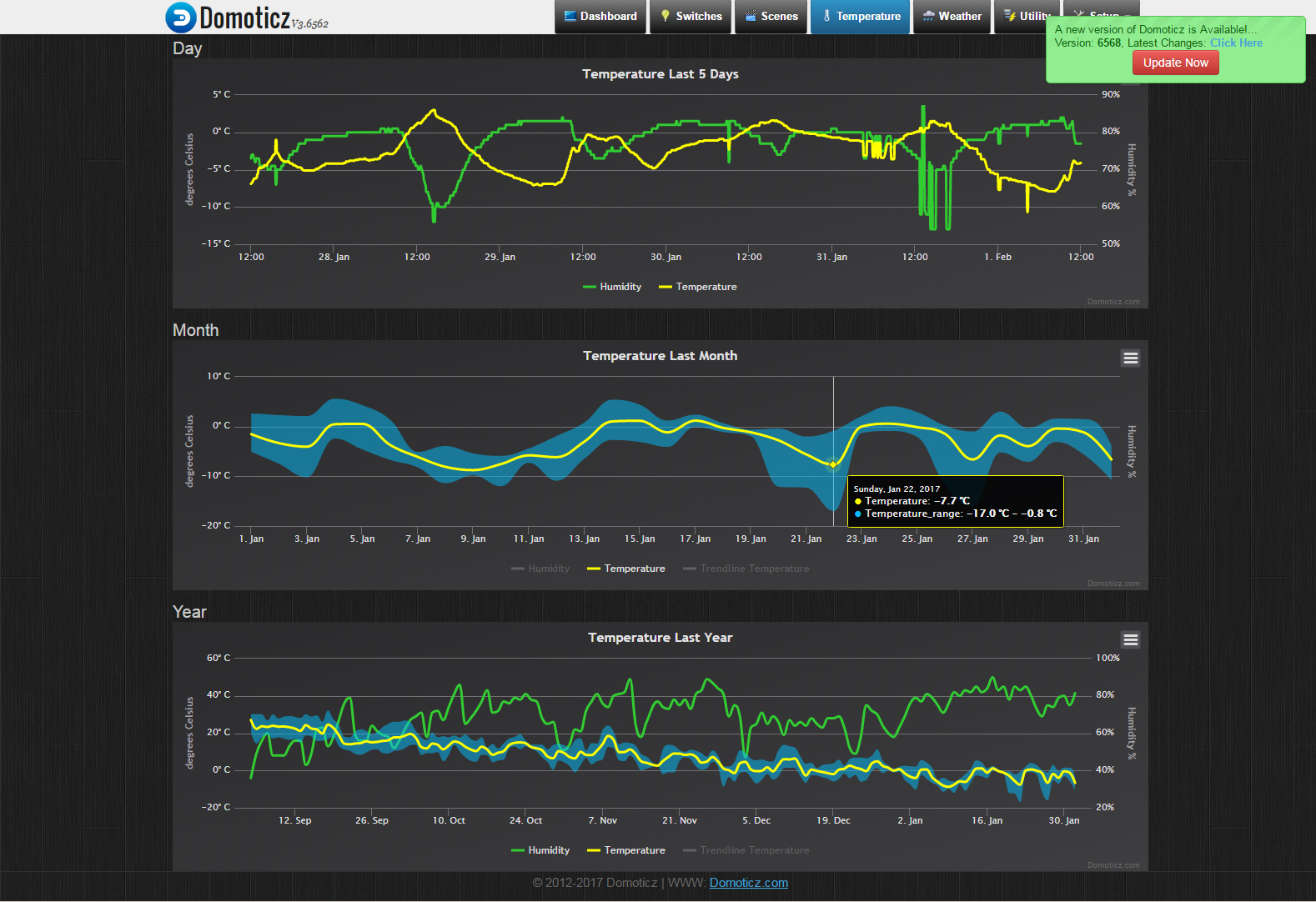Click the highlighted Jan 22 data point marker
The height and width of the screenshot is (902, 1316).
832,464
